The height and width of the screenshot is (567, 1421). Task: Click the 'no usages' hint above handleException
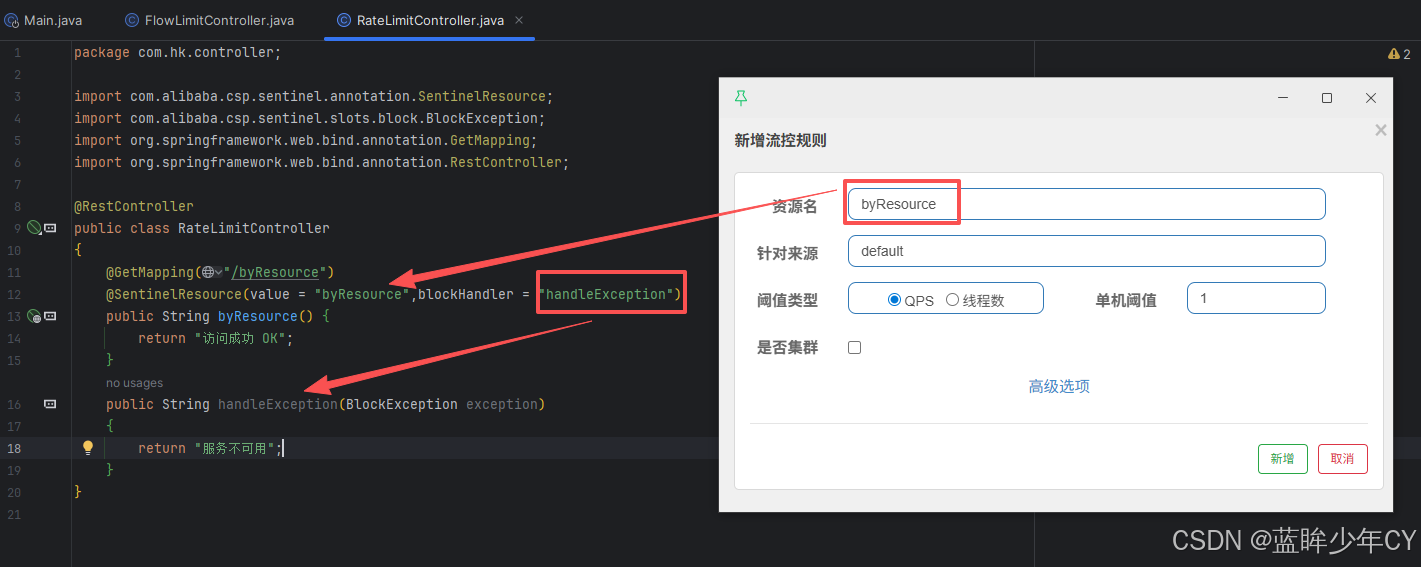point(134,383)
